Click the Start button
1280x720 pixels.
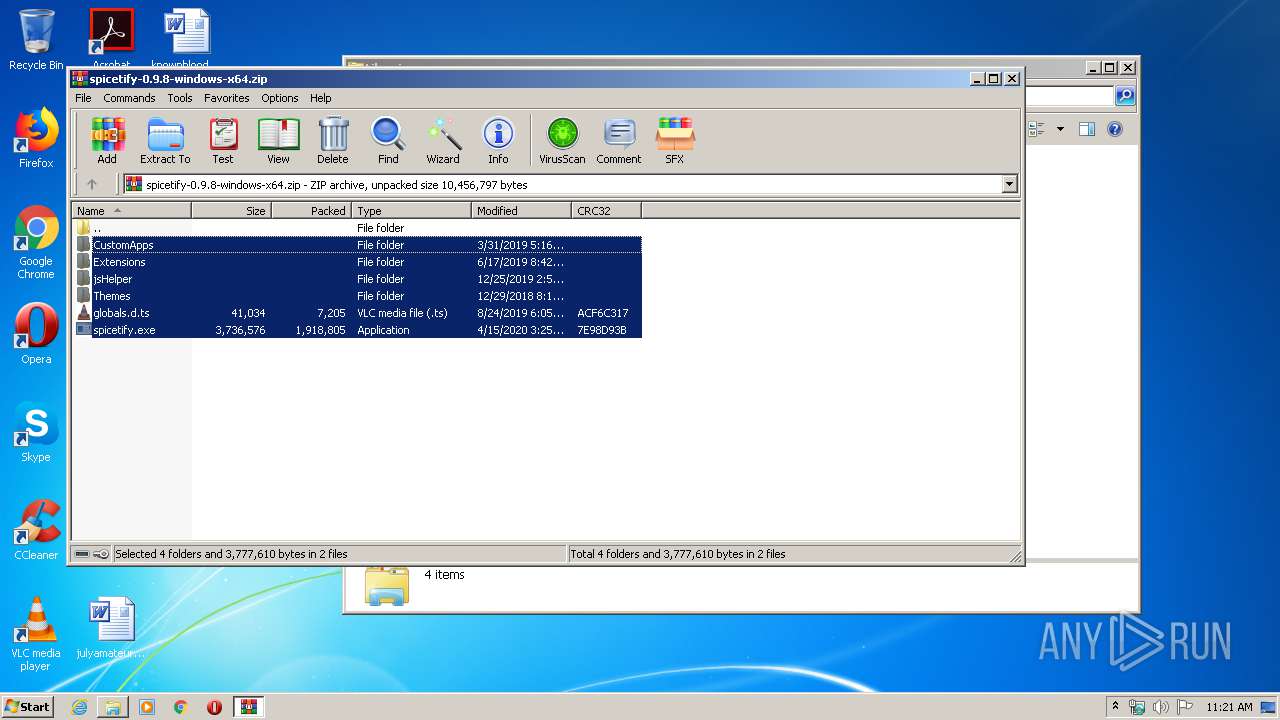tap(28, 707)
